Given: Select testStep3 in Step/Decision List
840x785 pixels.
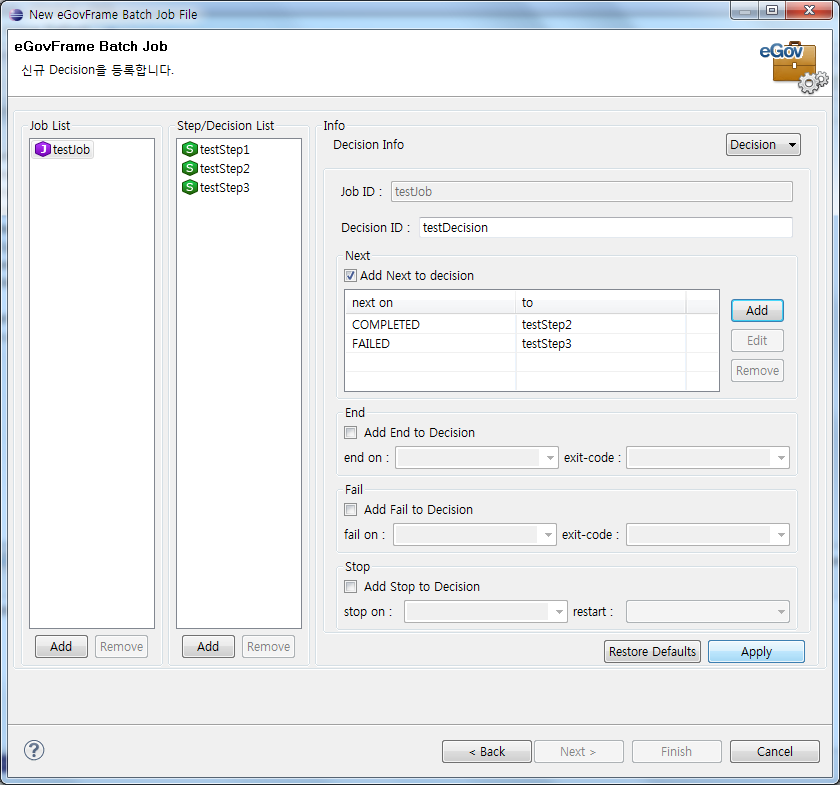Looking at the screenshot, I should point(216,187).
